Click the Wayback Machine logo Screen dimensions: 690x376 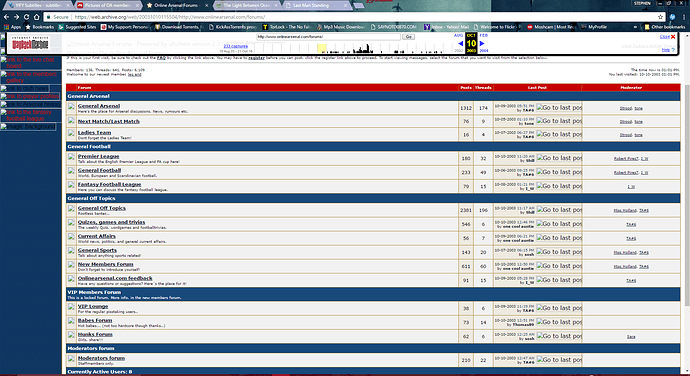(x=30, y=44)
